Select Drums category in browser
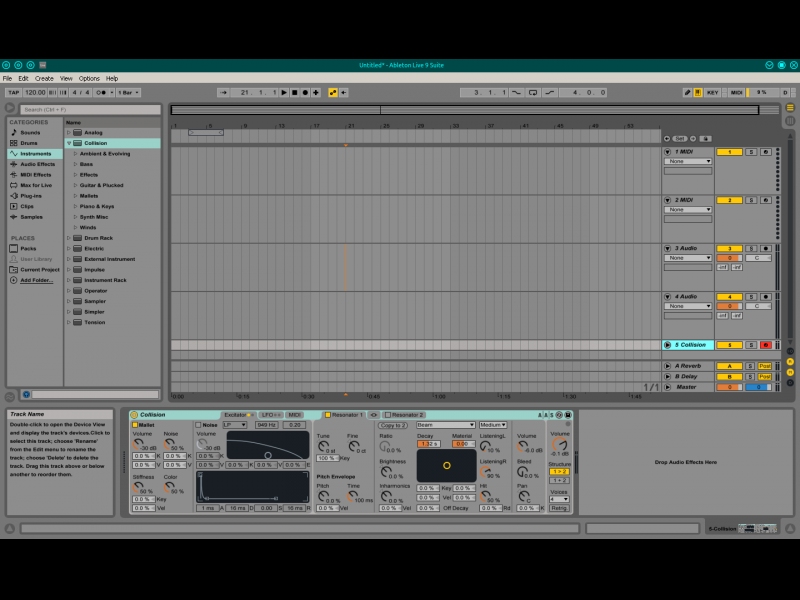Screen dimensions: 800x600 29,143
